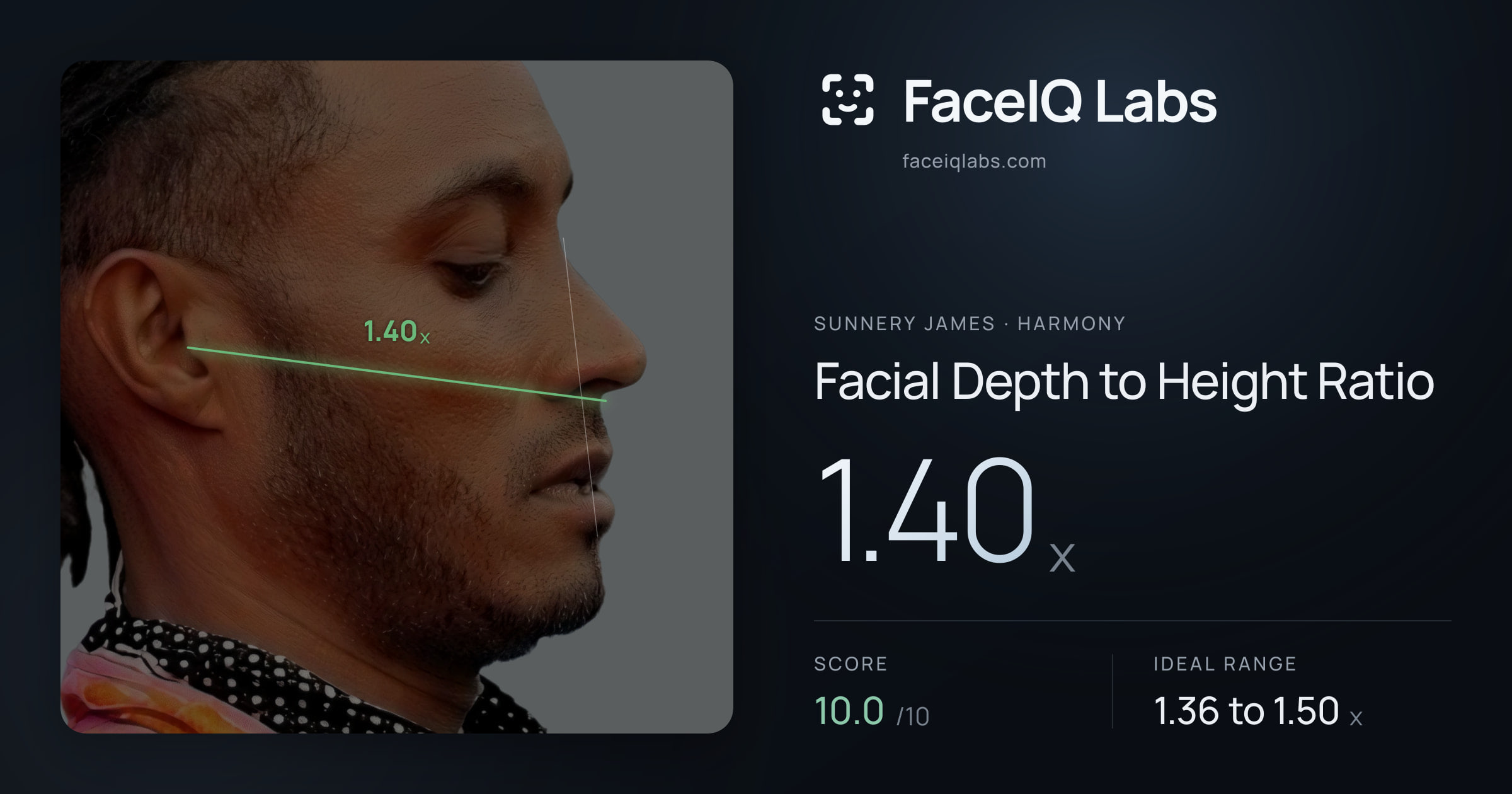Screen dimensions: 1512x794
Task: Click the 1.36 to 1.50 x range value
Action: point(1257,711)
